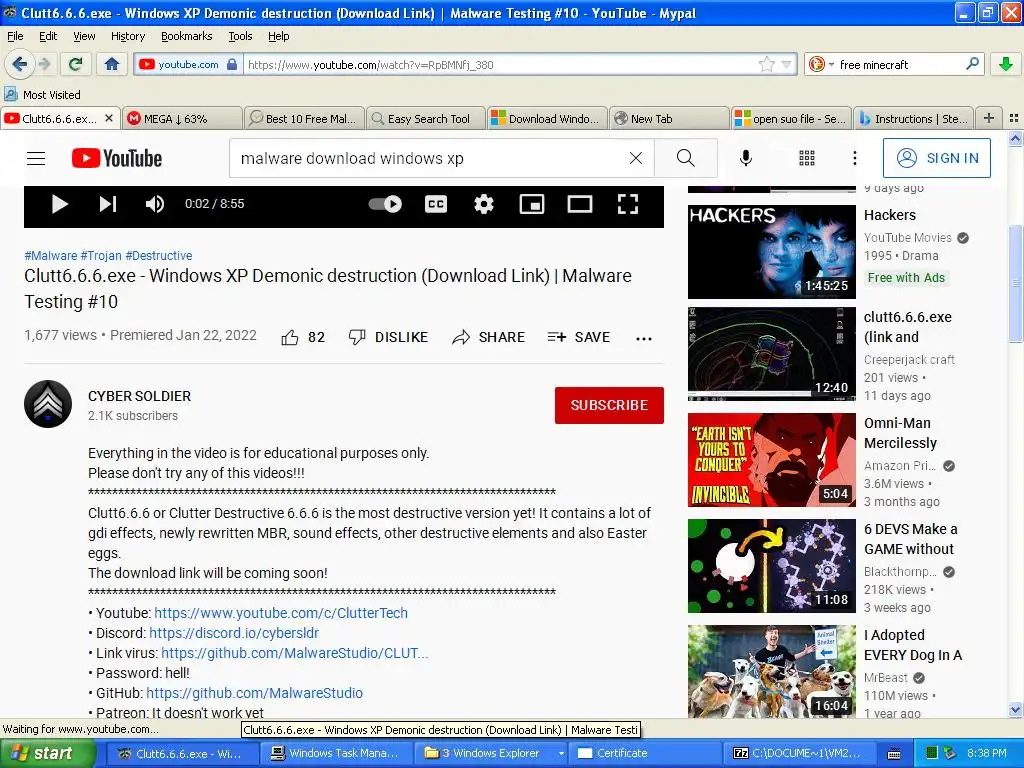Go to YouTube home via the logo
This screenshot has height=768, width=1024.
(117, 158)
